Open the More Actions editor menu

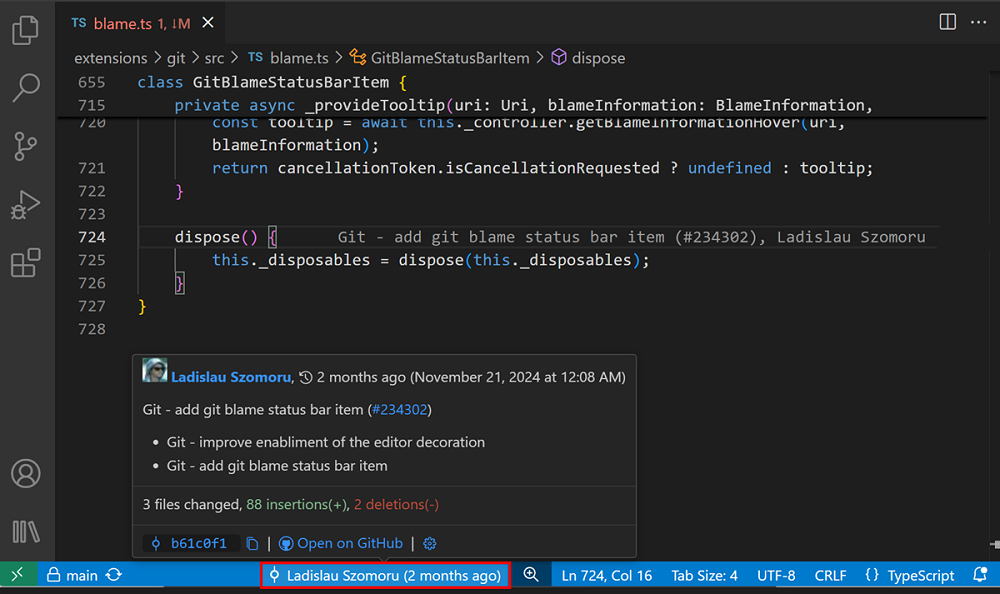click(x=978, y=21)
